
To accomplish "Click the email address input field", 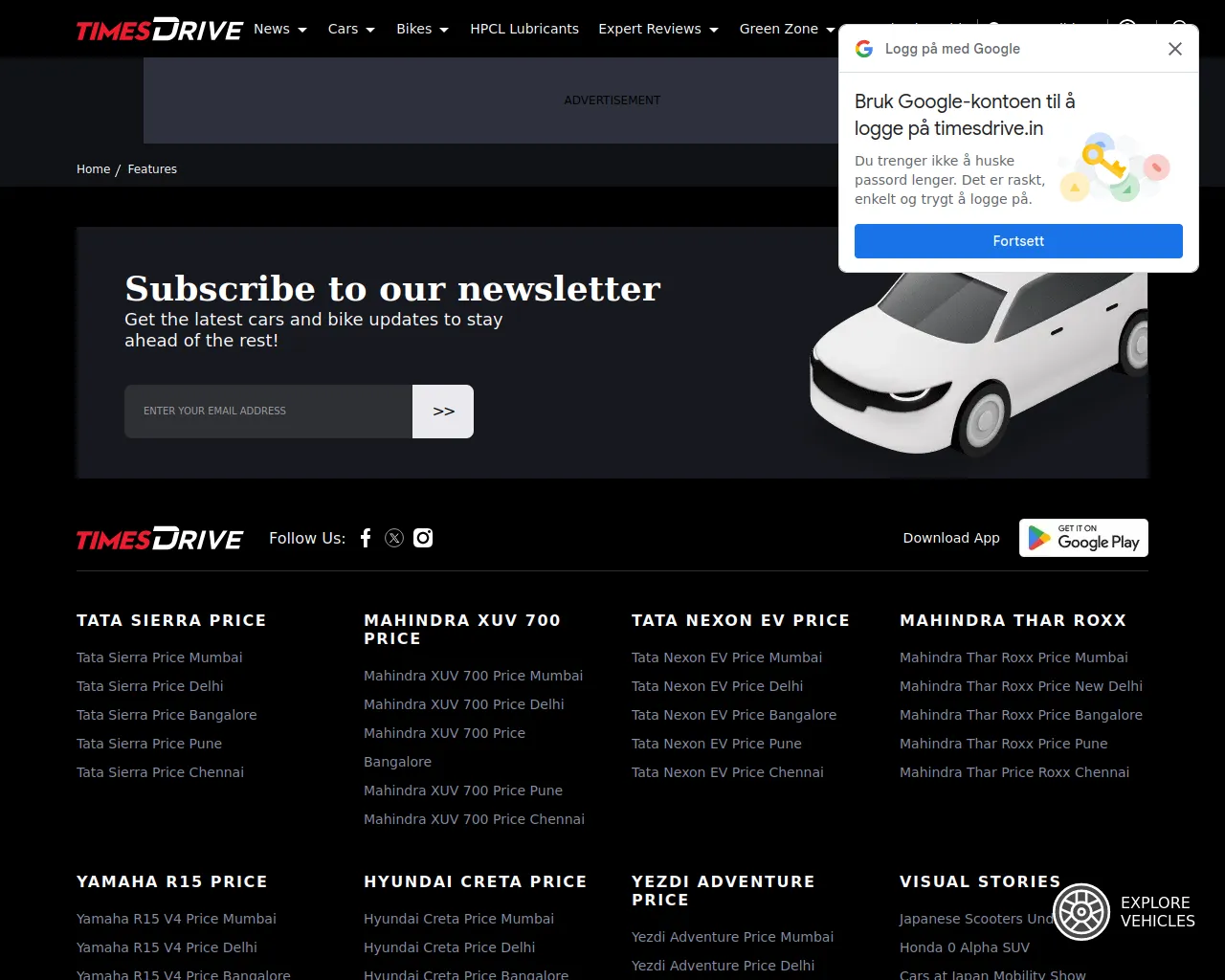I will pyautogui.click(x=268, y=412).
